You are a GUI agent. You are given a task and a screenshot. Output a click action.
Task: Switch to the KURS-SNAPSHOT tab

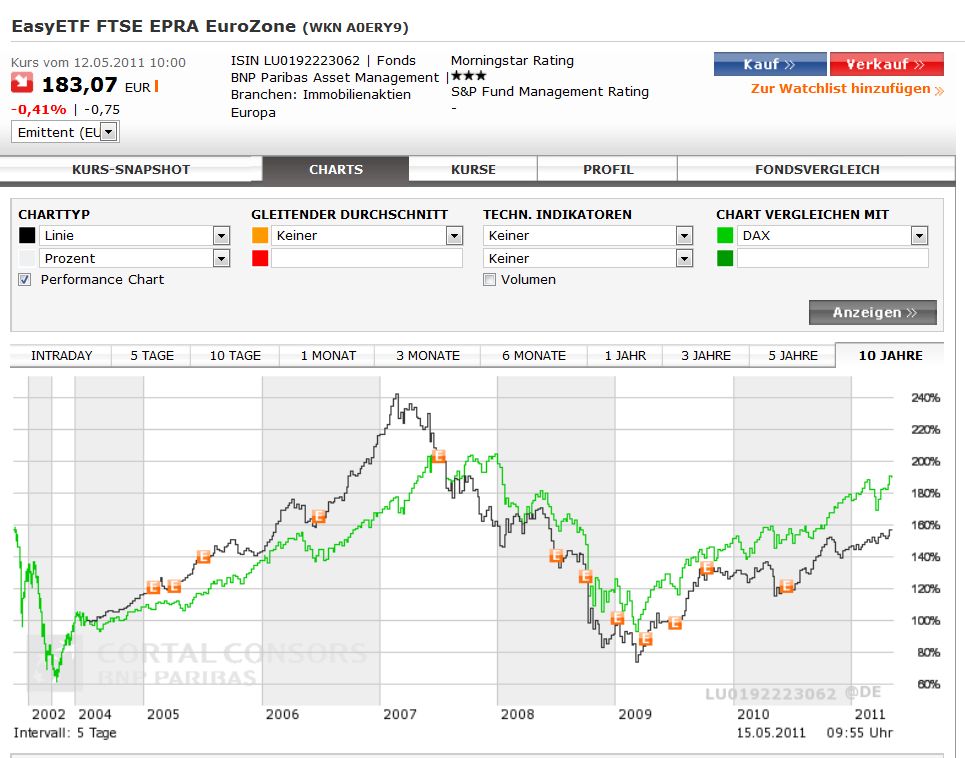130,169
